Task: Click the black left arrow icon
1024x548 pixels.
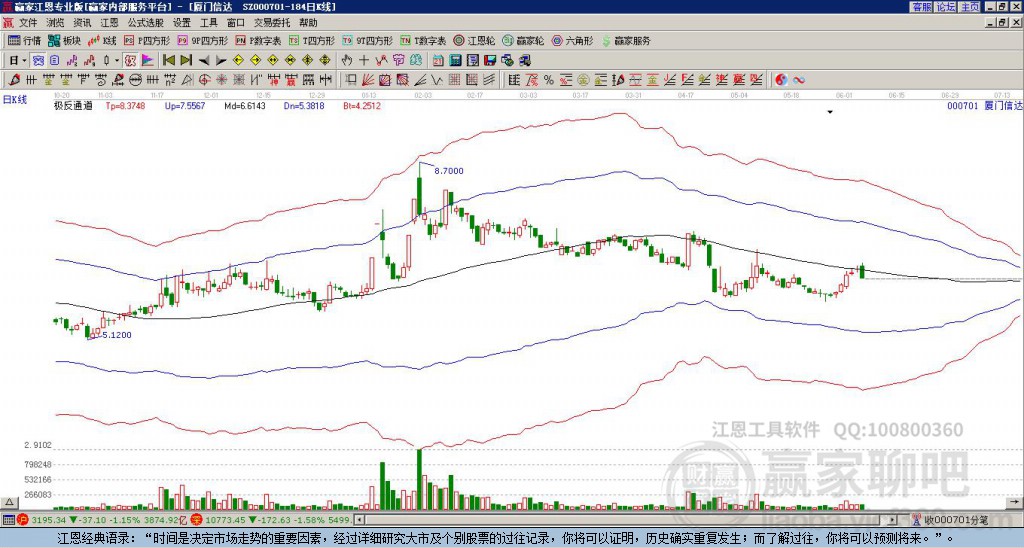Action: [204, 61]
